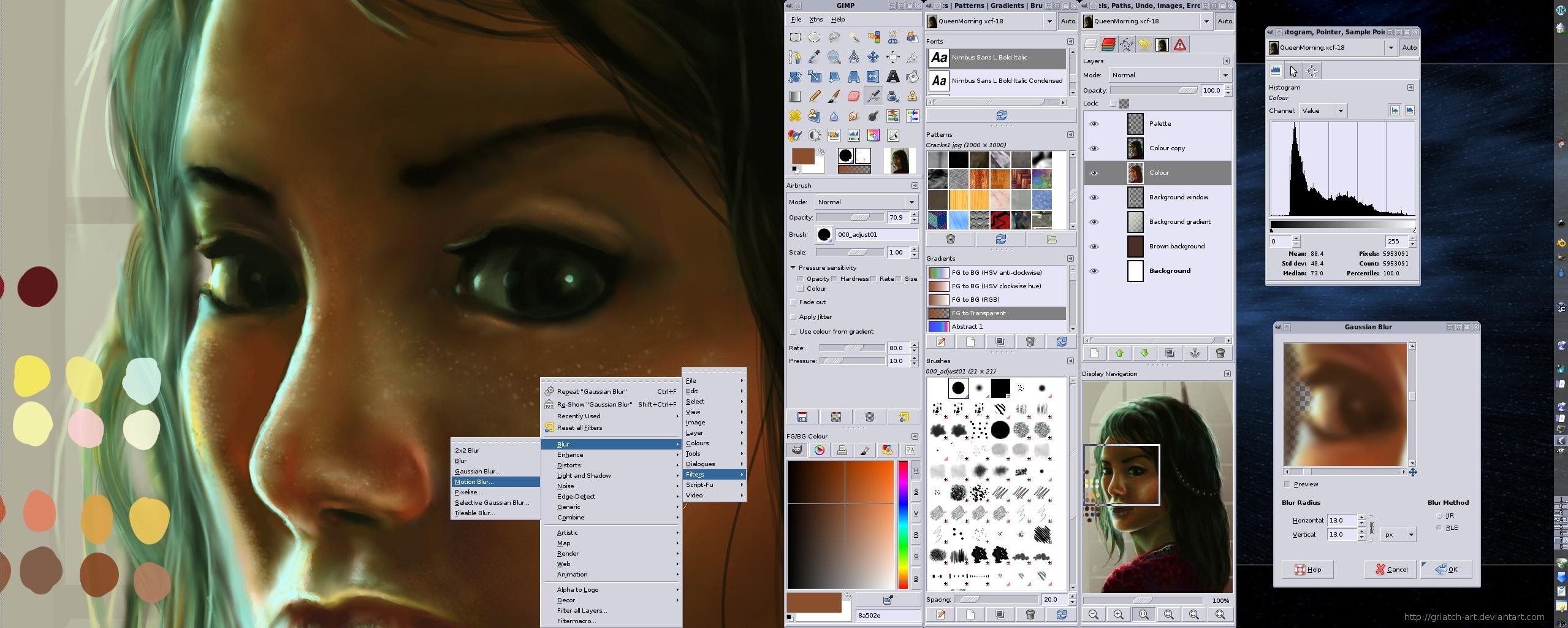Select the RLE blur method radio button
Viewport: 1568px width, 628px height.
point(1439,527)
